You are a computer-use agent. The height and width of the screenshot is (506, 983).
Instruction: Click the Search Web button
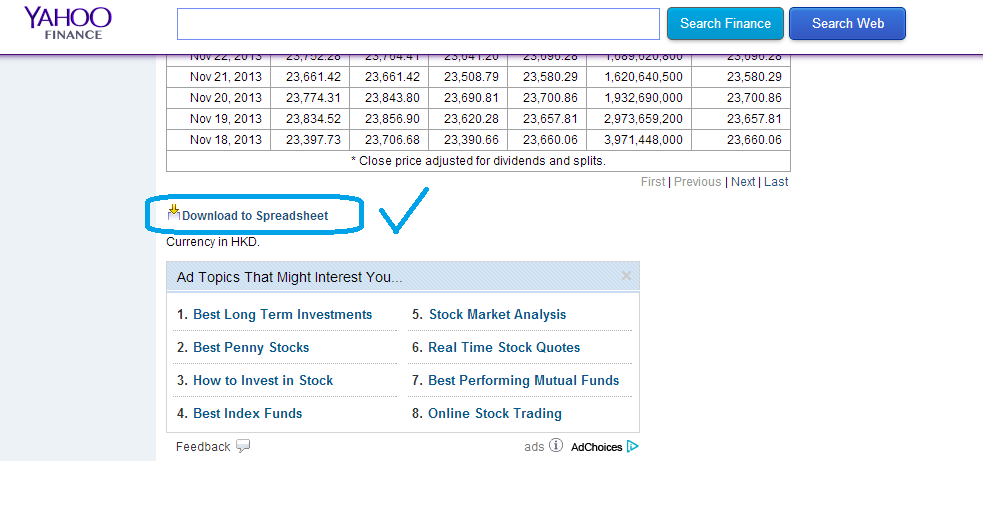[x=848, y=24]
